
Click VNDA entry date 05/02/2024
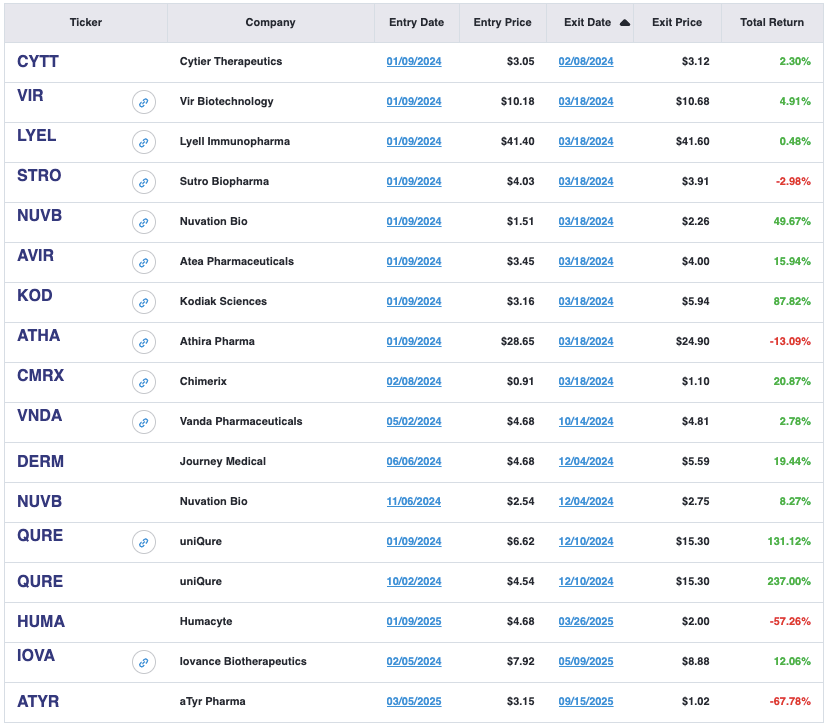coord(414,422)
